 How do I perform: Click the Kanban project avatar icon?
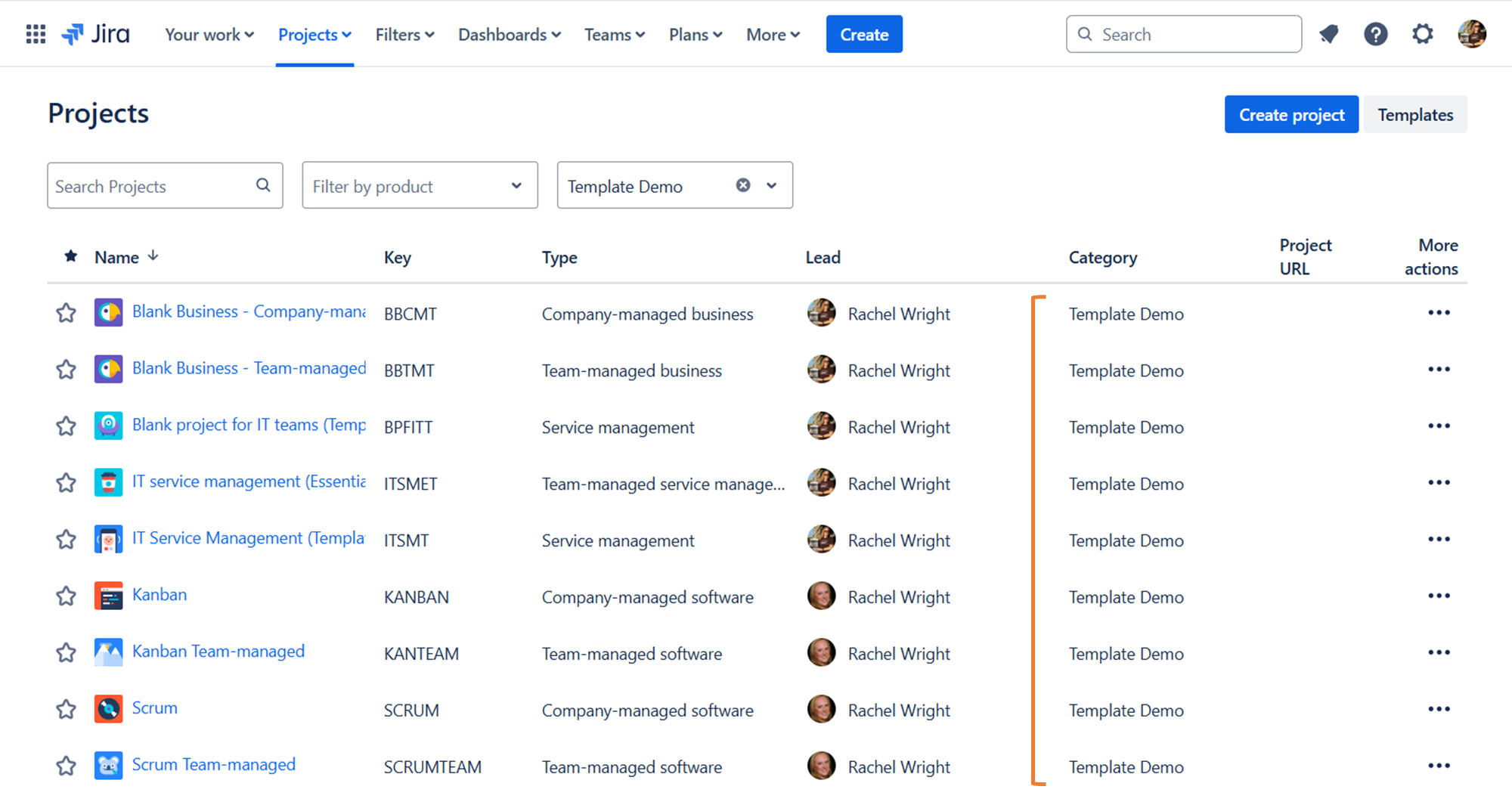pos(108,595)
